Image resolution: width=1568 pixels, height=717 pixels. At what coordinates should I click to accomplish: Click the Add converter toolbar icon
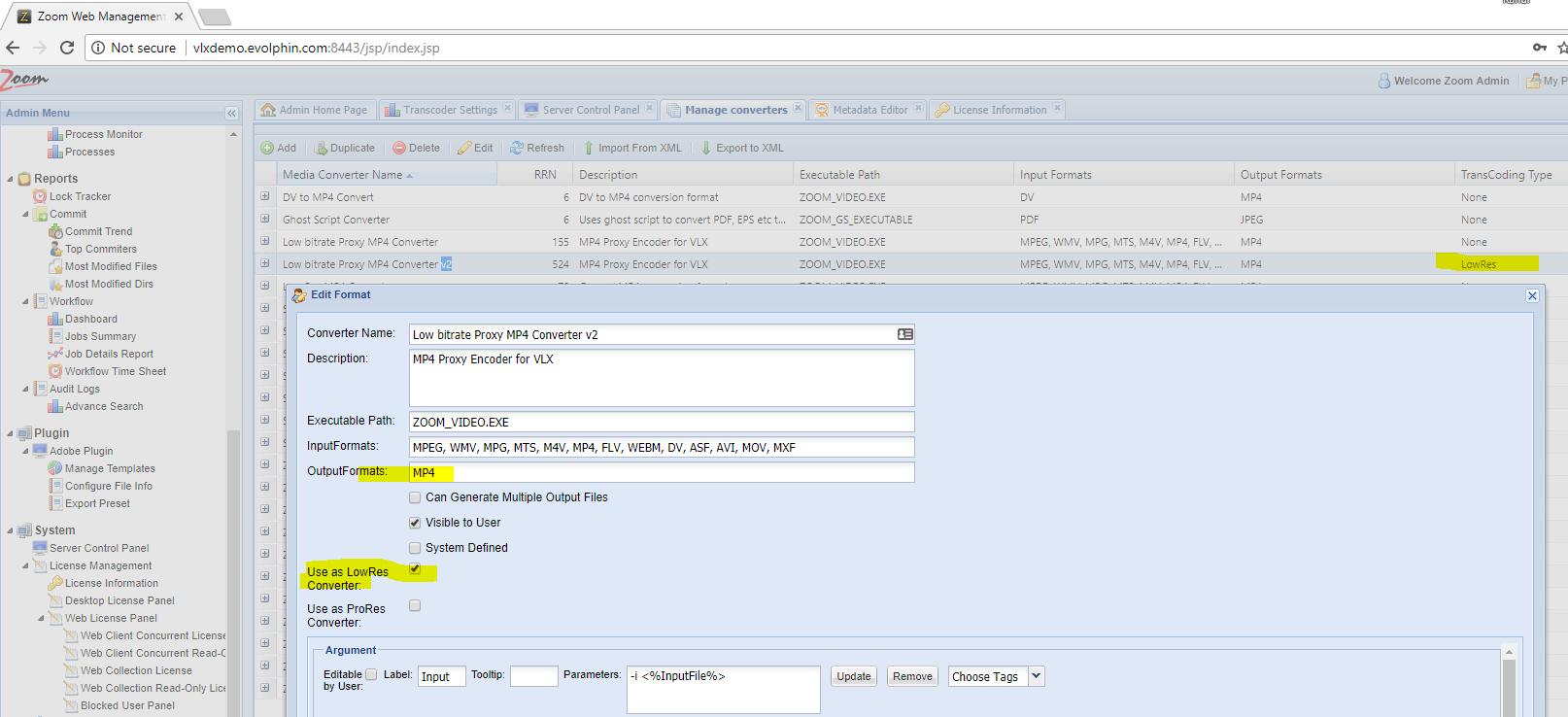point(267,148)
